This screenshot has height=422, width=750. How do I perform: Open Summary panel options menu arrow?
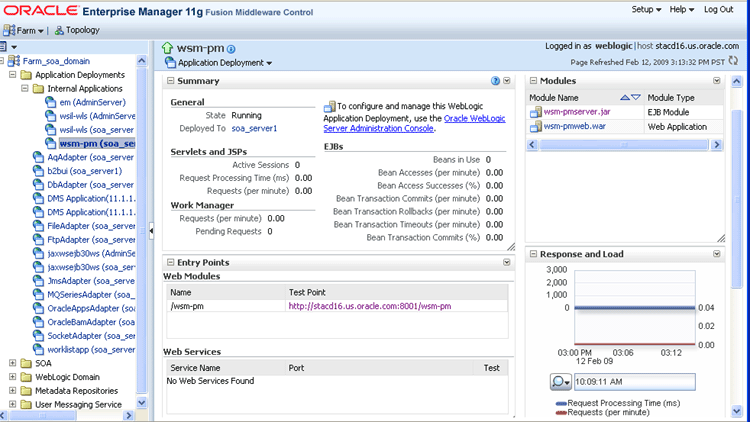pos(507,81)
